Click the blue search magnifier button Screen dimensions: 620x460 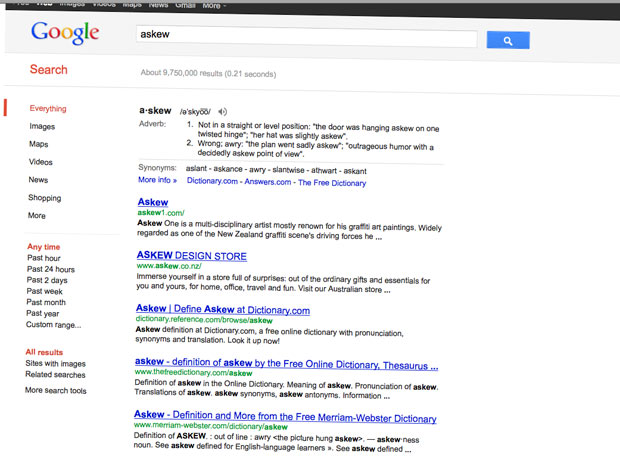click(508, 40)
